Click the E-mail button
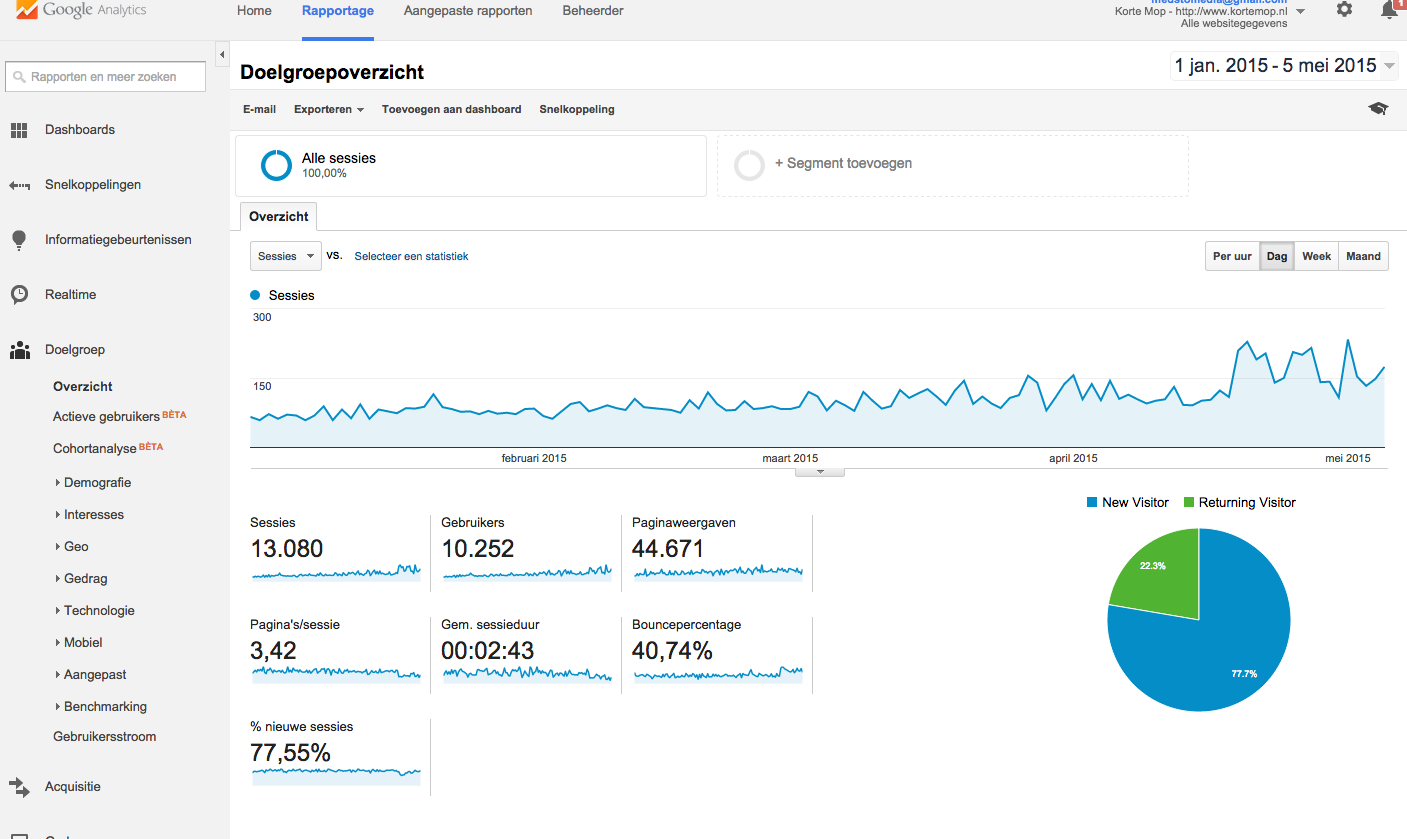This screenshot has height=839, width=1407. pyautogui.click(x=259, y=109)
